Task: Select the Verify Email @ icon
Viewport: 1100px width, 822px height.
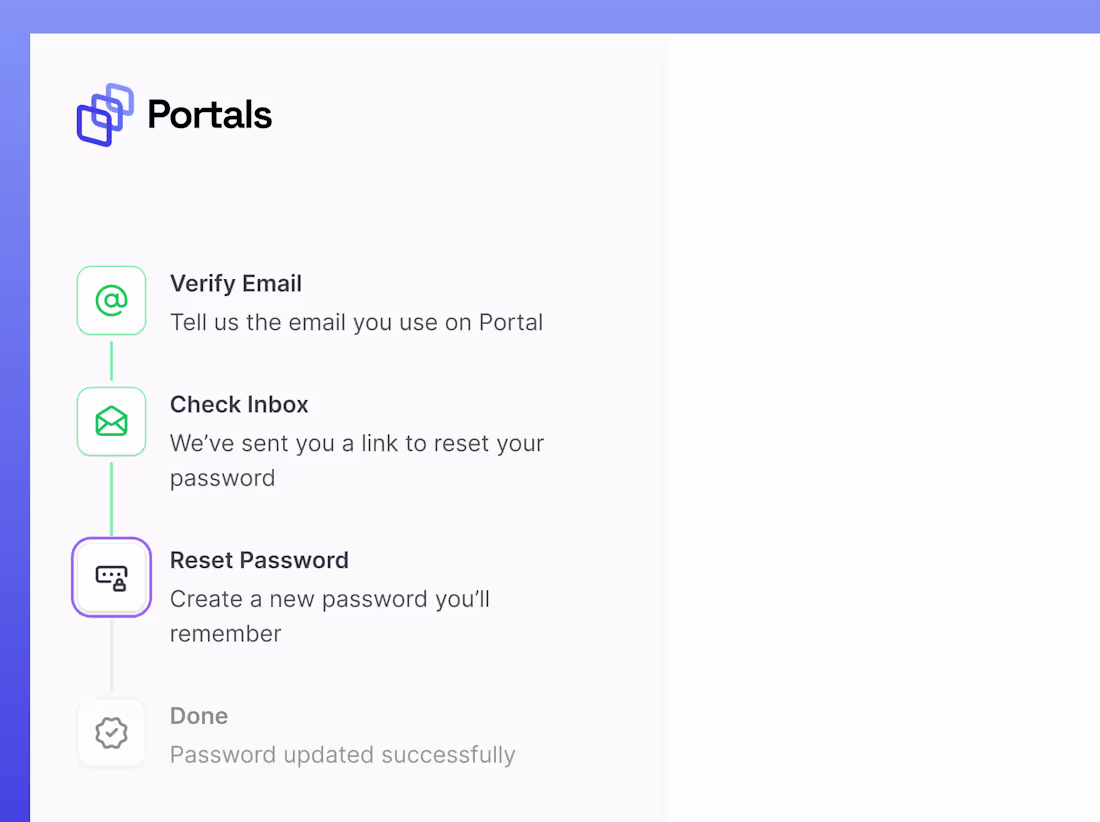Action: (x=111, y=300)
